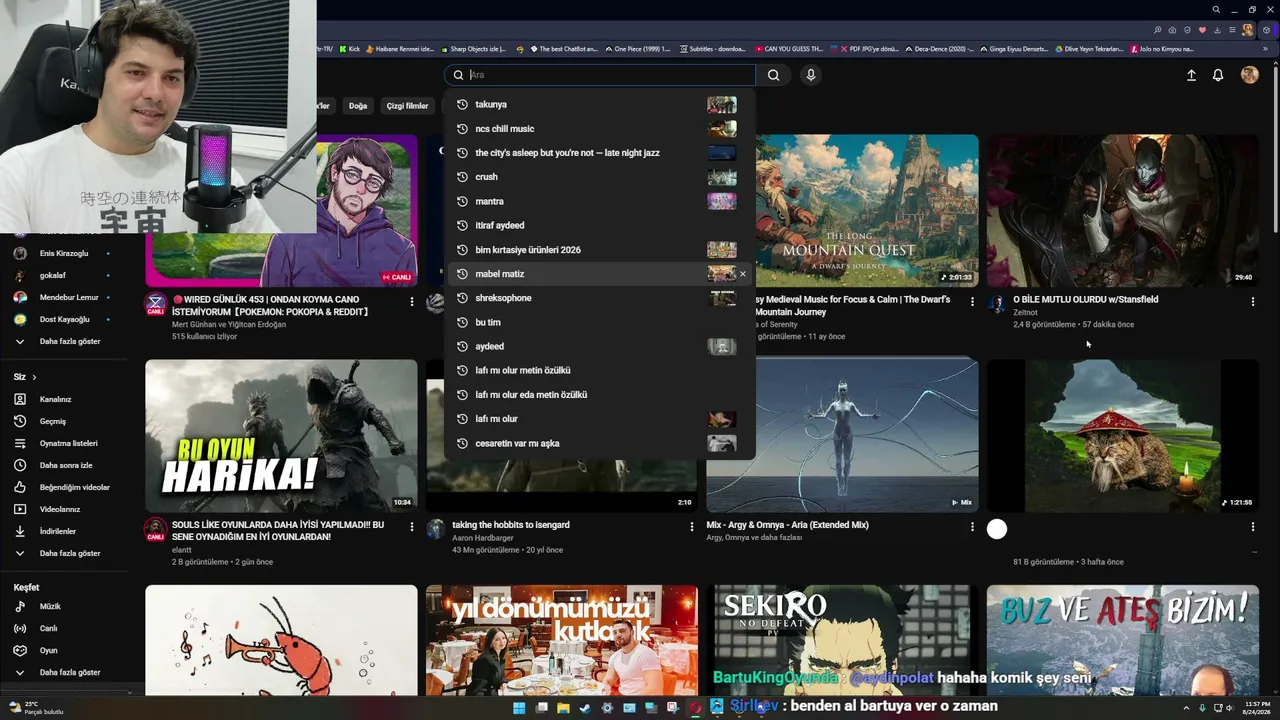The width and height of the screenshot is (1280, 720).
Task: Select the 'ncs chill music' suggestion
Action: click(x=600, y=129)
